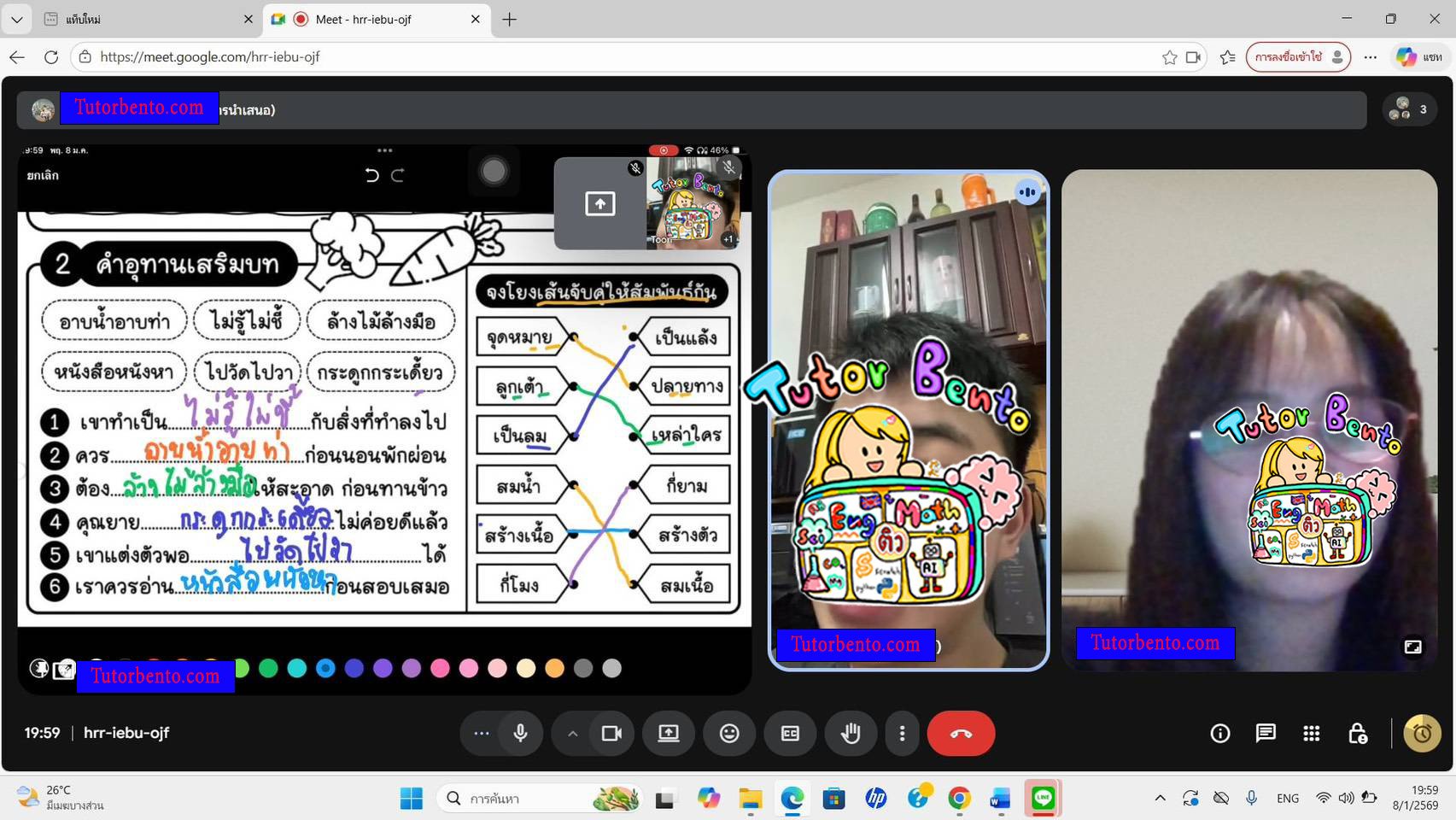Toggle the more options three-dot menu
The width and height of the screenshot is (1456, 820).
(x=902, y=733)
